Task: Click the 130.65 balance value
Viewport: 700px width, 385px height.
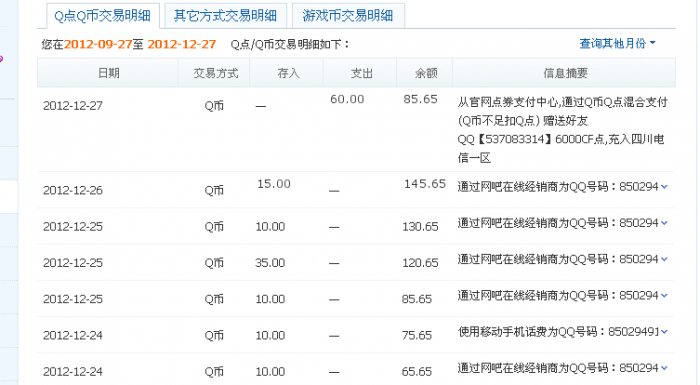Action: pyautogui.click(x=420, y=226)
